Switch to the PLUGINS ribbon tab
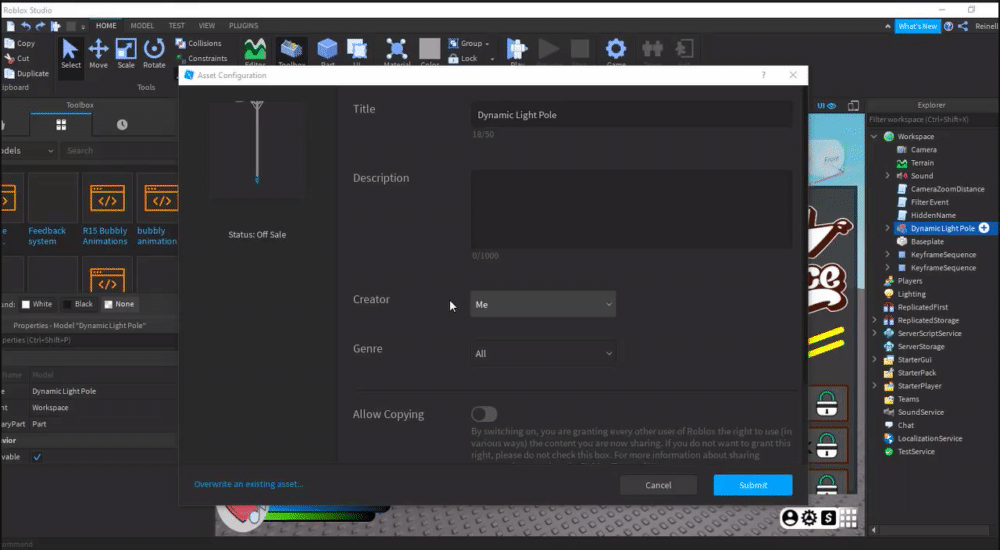 244,26
